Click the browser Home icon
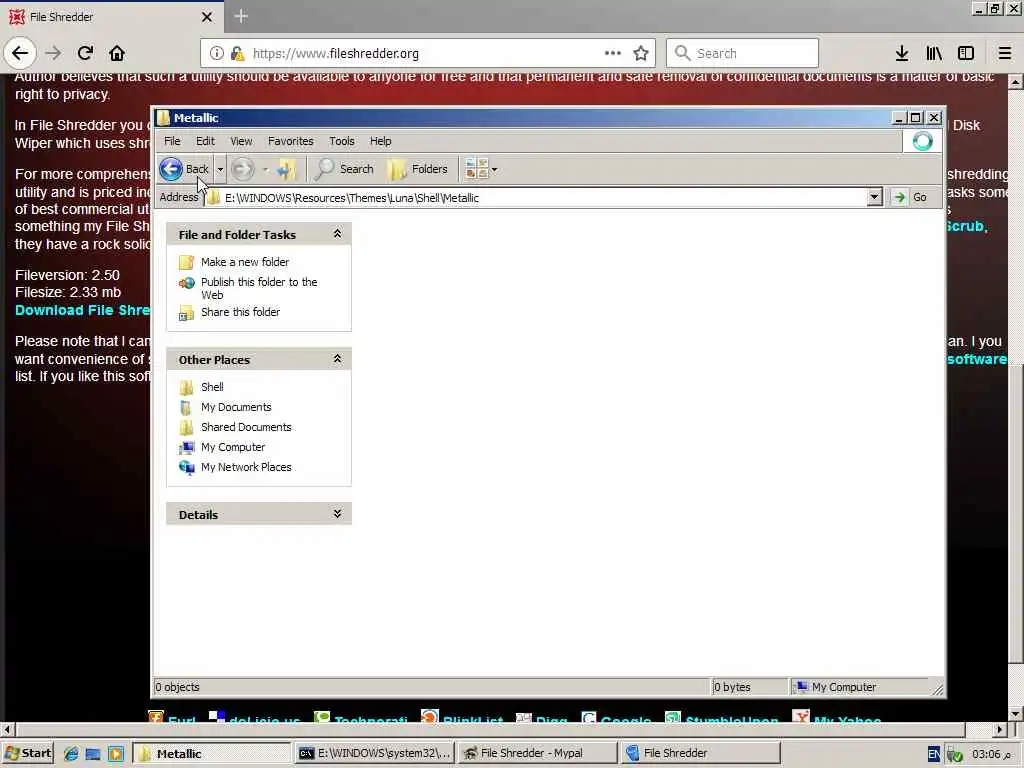The height and width of the screenshot is (768, 1024). tap(117, 53)
